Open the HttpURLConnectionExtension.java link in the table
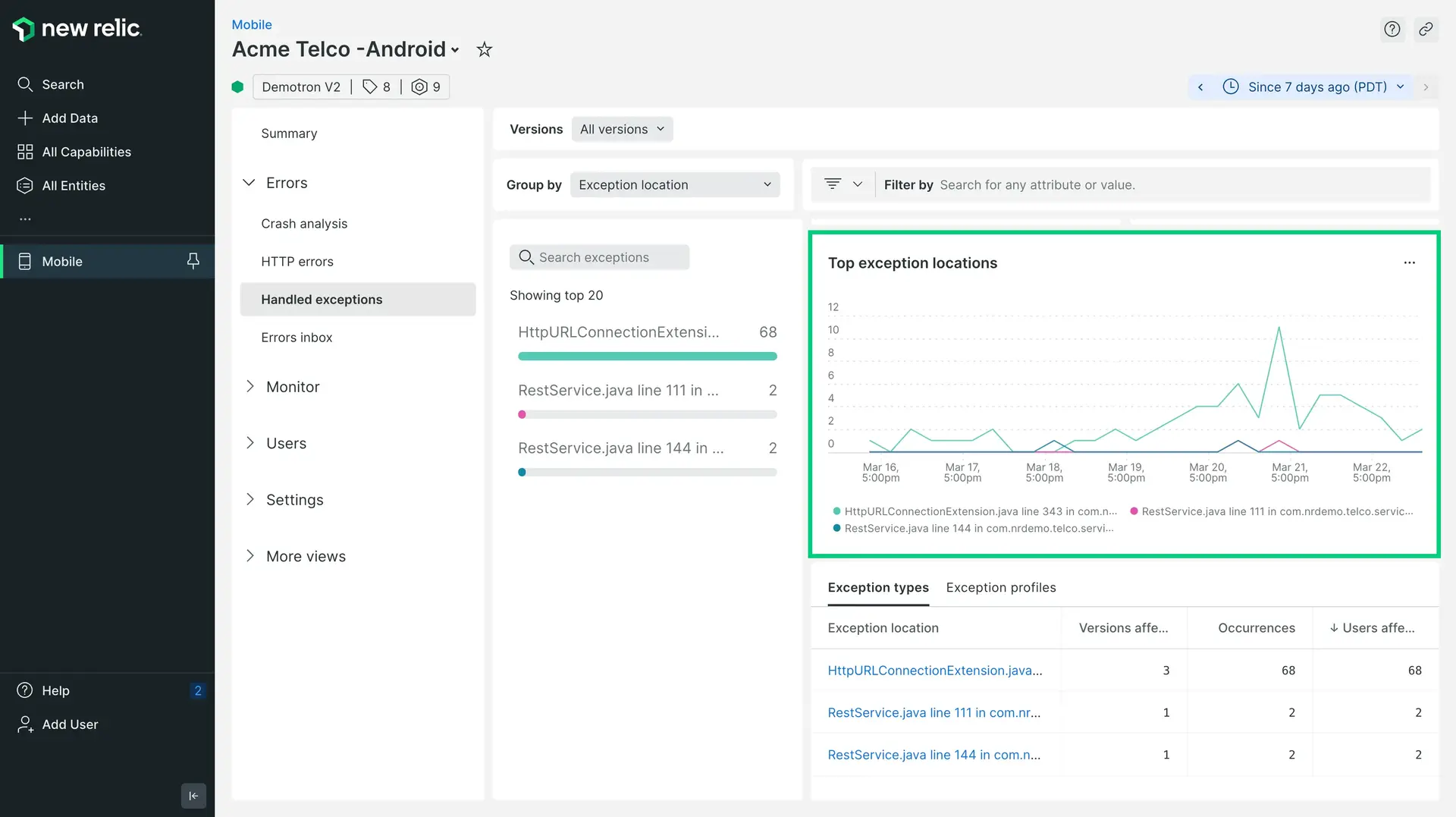This screenshot has height=817, width=1456. [x=934, y=671]
